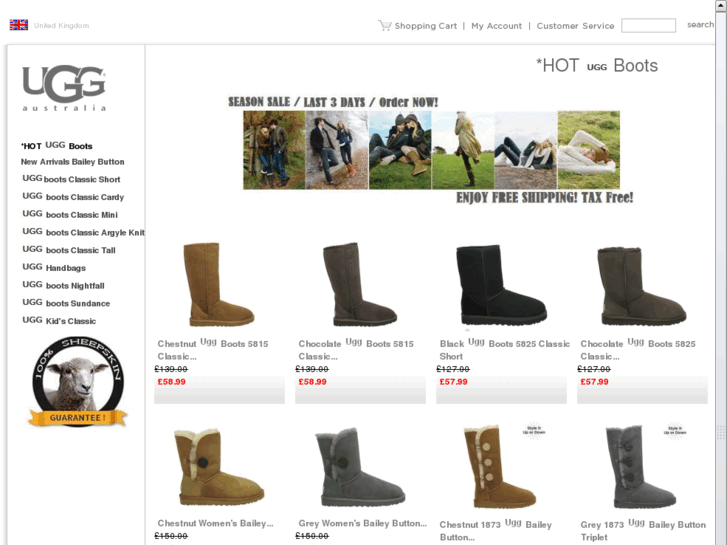View the Chocolate 5815 tall boot image
Viewport: 727px width, 545px height.
pos(360,284)
